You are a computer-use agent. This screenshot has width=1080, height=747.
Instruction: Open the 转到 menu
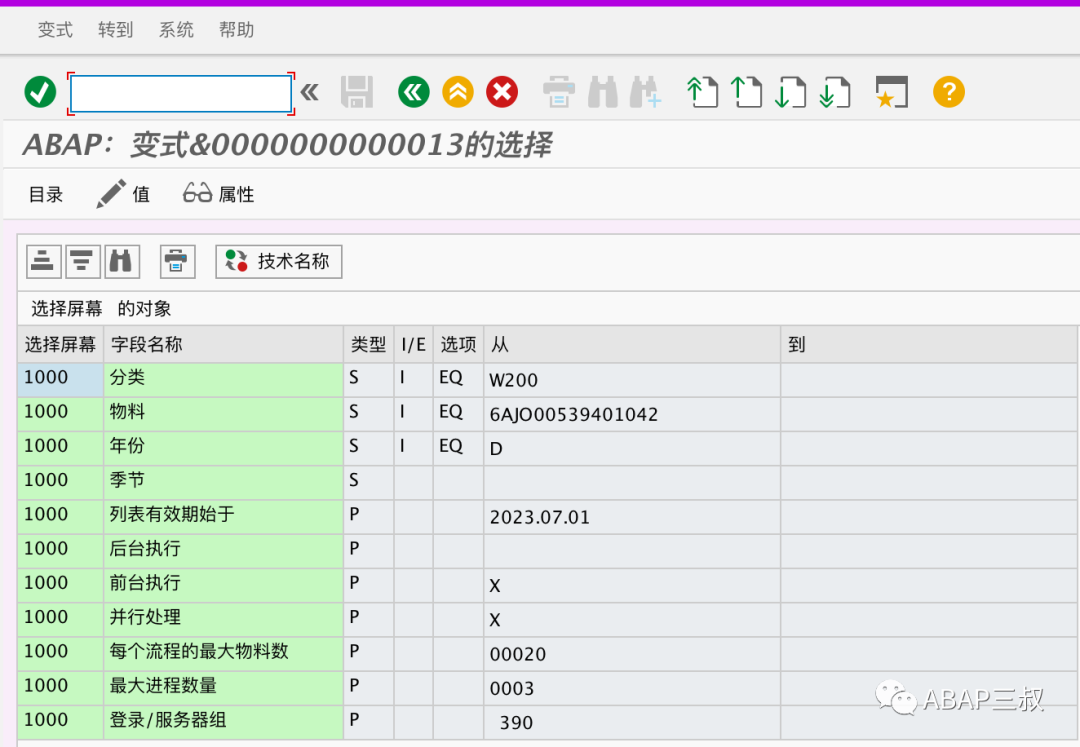point(116,30)
